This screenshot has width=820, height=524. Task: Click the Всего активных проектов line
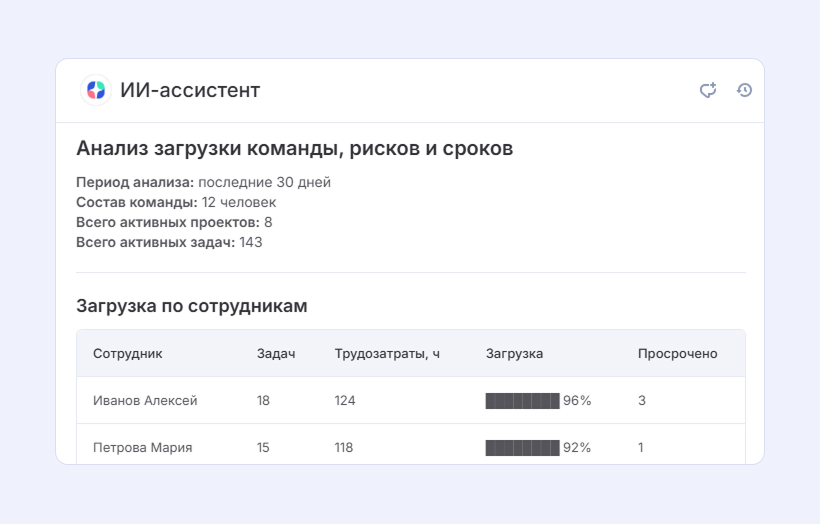tap(174, 222)
